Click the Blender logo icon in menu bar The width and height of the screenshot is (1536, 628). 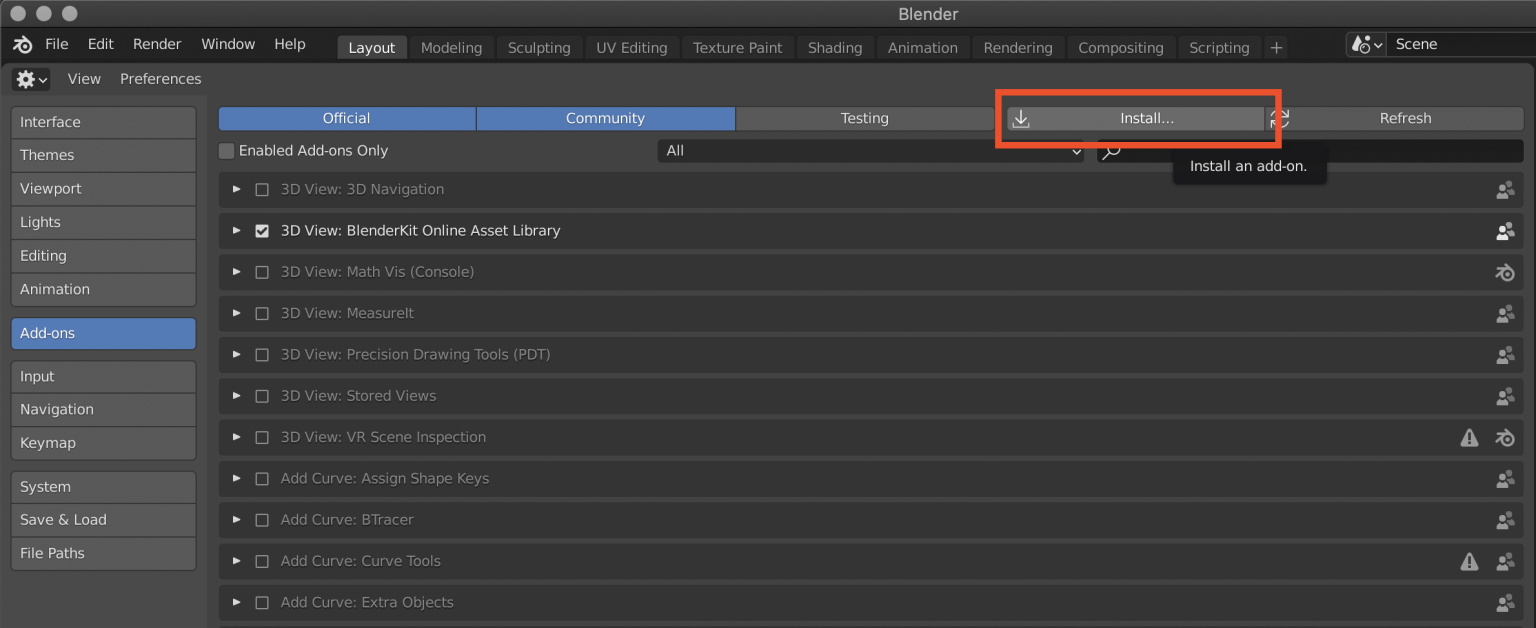(23, 45)
